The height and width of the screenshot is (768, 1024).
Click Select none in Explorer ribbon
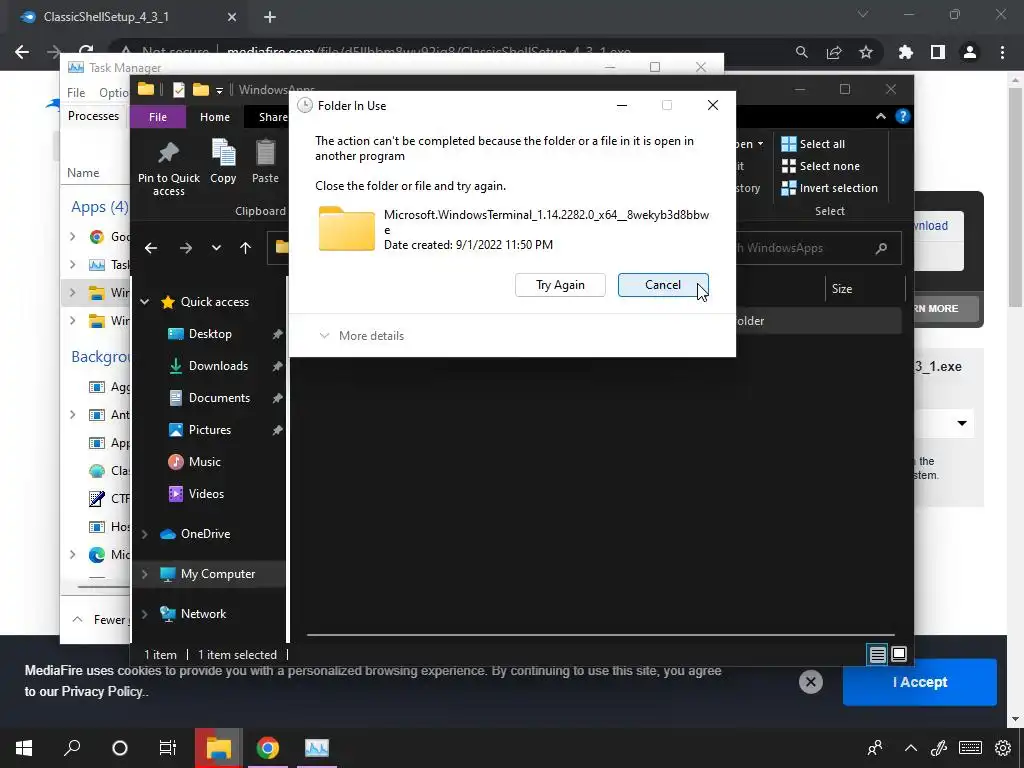[x=820, y=166]
